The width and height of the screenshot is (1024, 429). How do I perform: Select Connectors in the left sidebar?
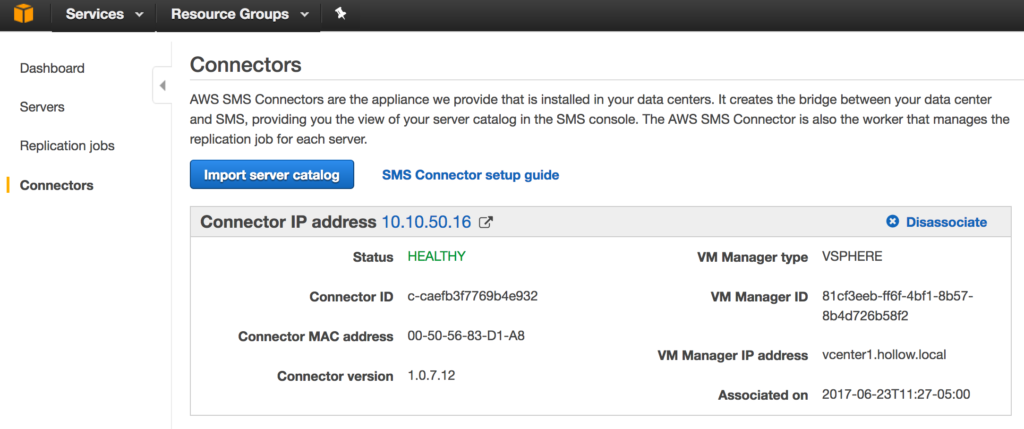[x=56, y=185]
